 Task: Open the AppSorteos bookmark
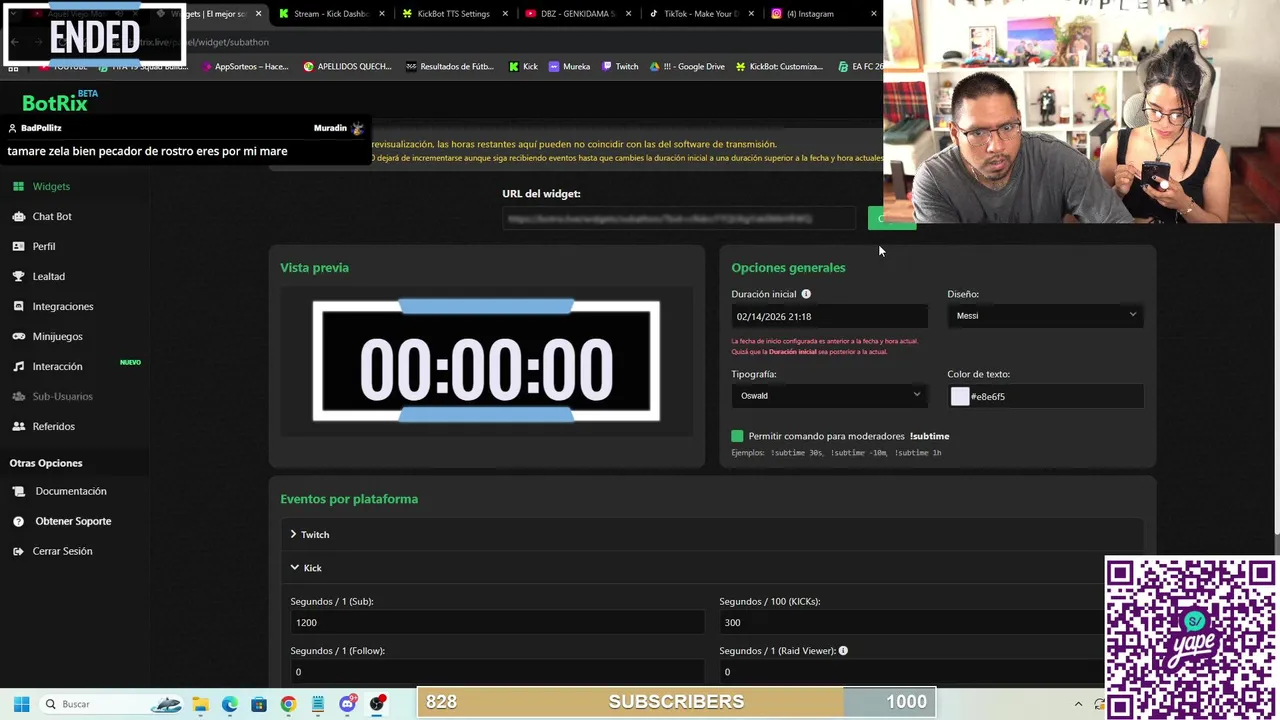click(245, 66)
